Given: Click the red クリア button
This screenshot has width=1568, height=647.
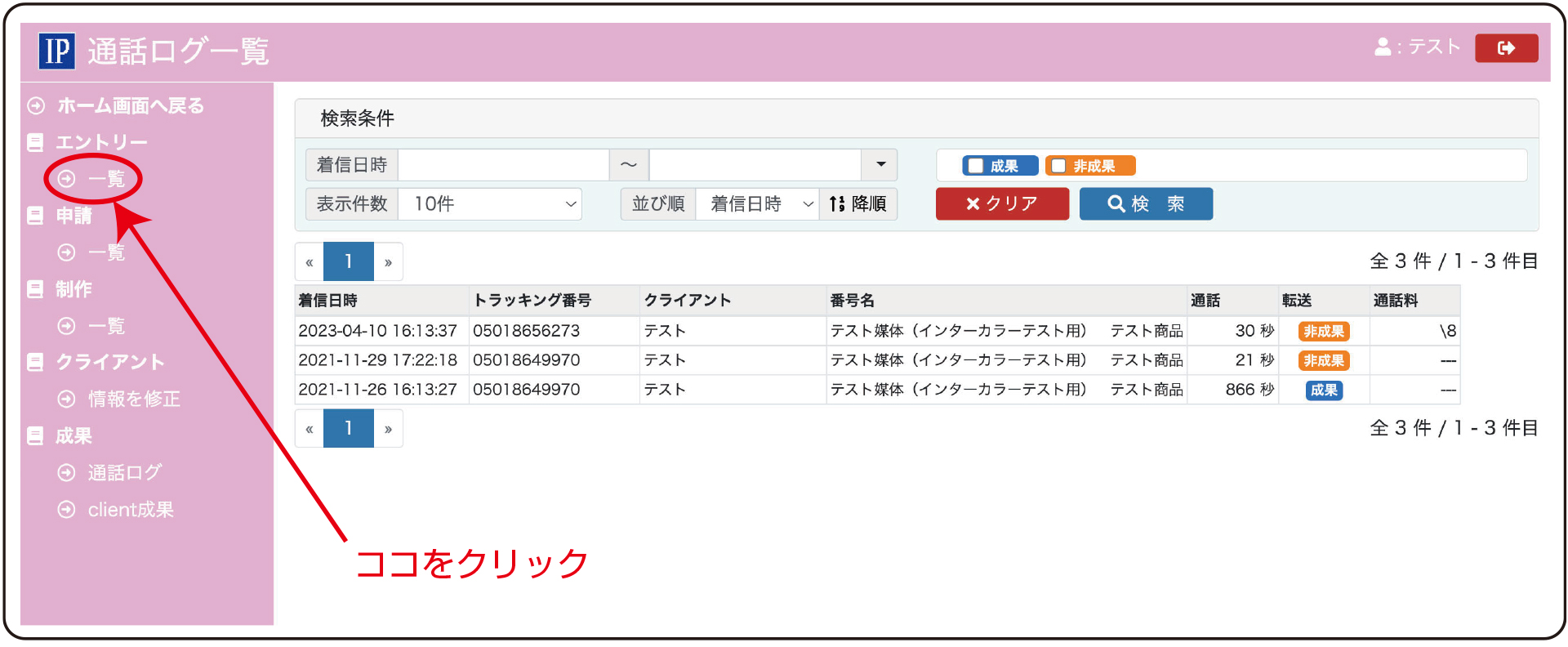Looking at the screenshot, I should [x=1002, y=203].
